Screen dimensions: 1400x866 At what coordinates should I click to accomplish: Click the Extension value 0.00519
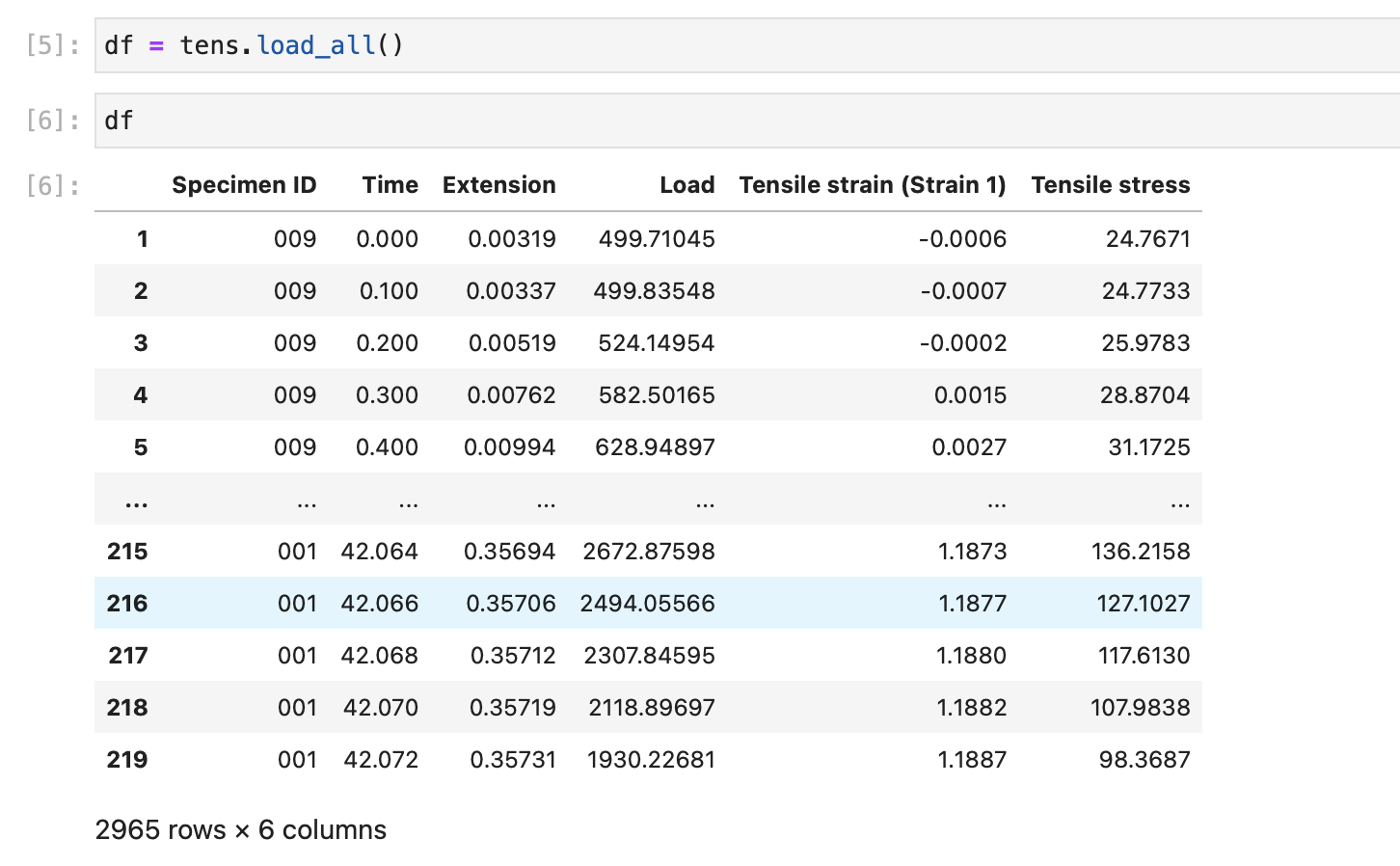click(x=512, y=343)
